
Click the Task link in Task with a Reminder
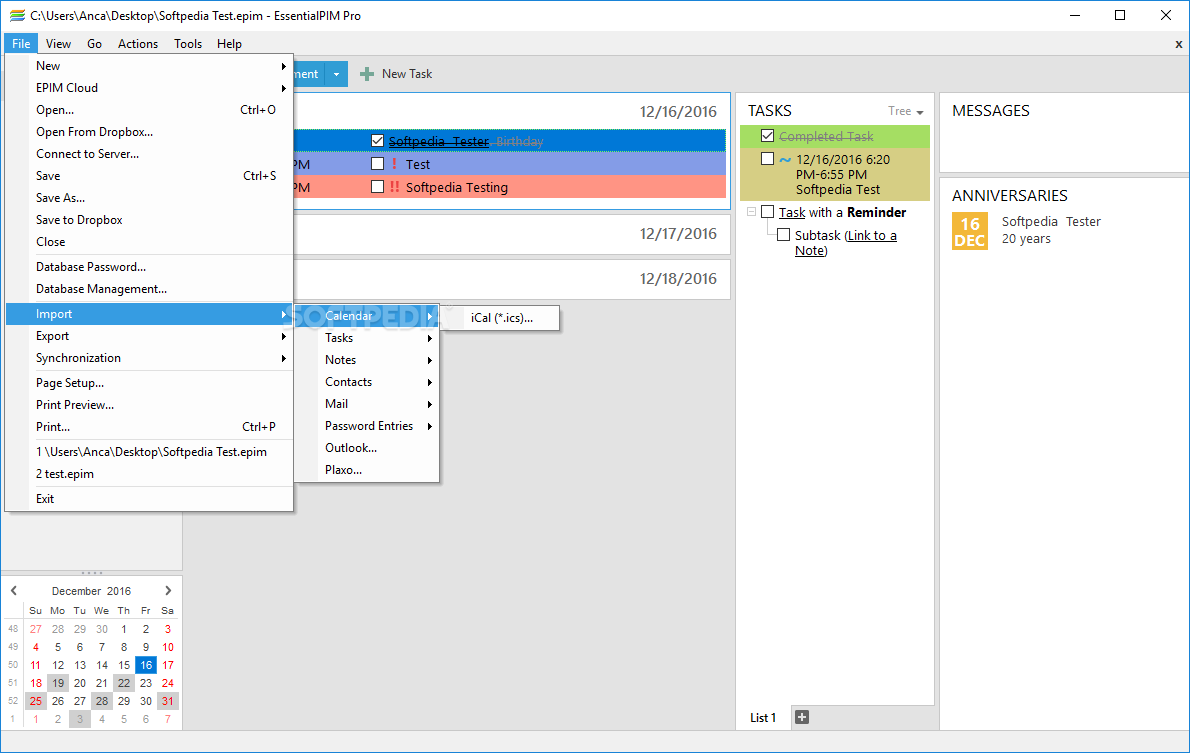[x=792, y=213]
